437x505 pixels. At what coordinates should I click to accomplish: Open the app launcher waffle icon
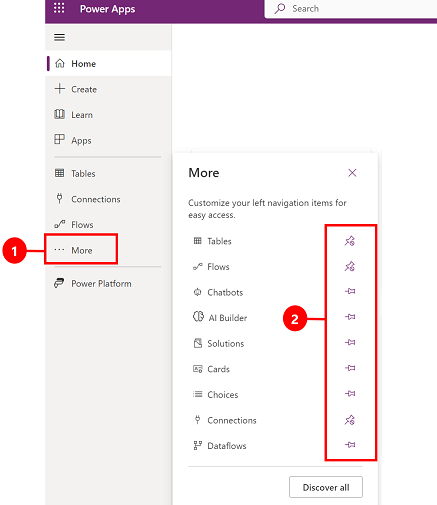point(59,8)
